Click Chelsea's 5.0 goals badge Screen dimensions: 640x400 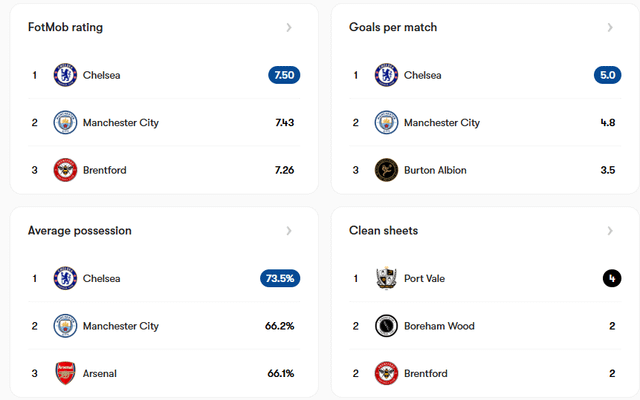(x=607, y=75)
